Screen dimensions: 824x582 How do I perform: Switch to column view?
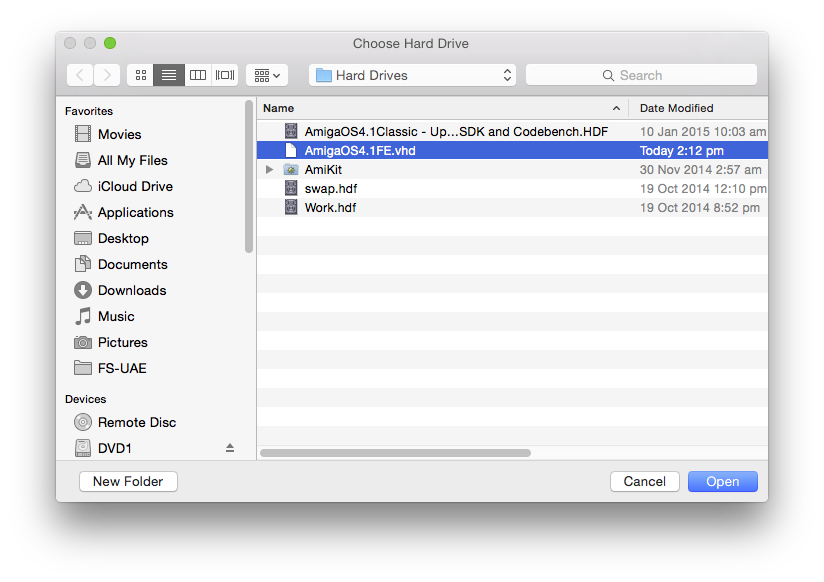click(198, 75)
